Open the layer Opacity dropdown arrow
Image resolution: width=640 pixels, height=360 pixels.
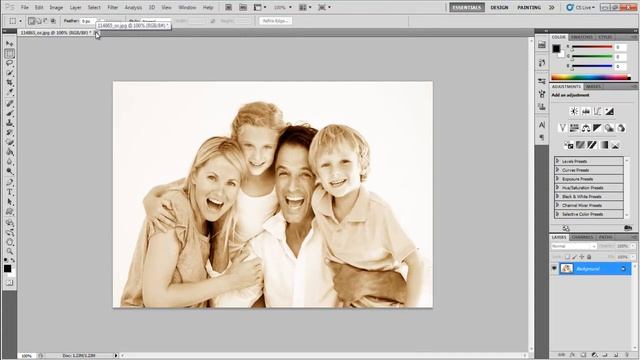tap(633, 246)
